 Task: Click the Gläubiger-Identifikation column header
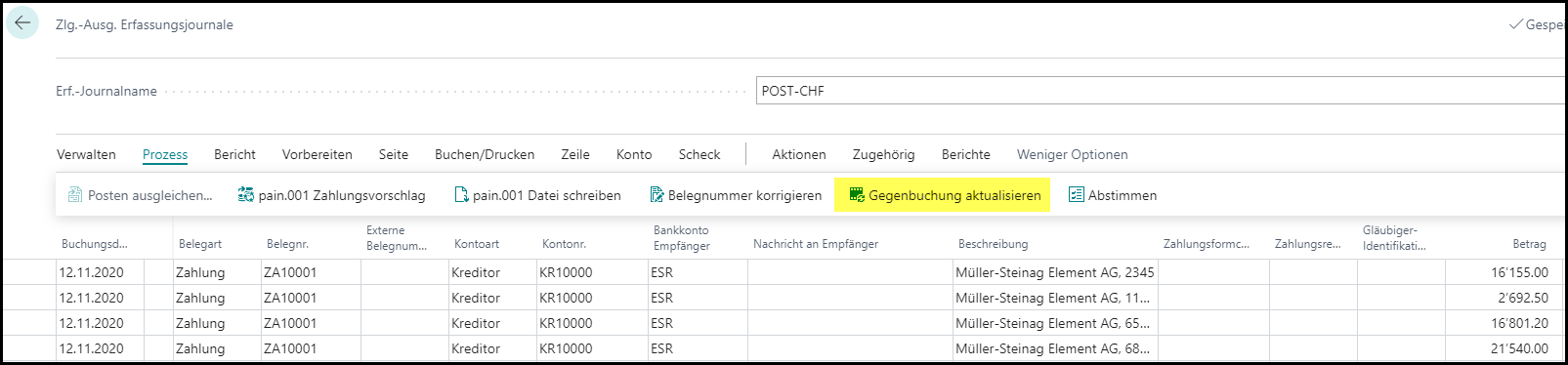1394,238
